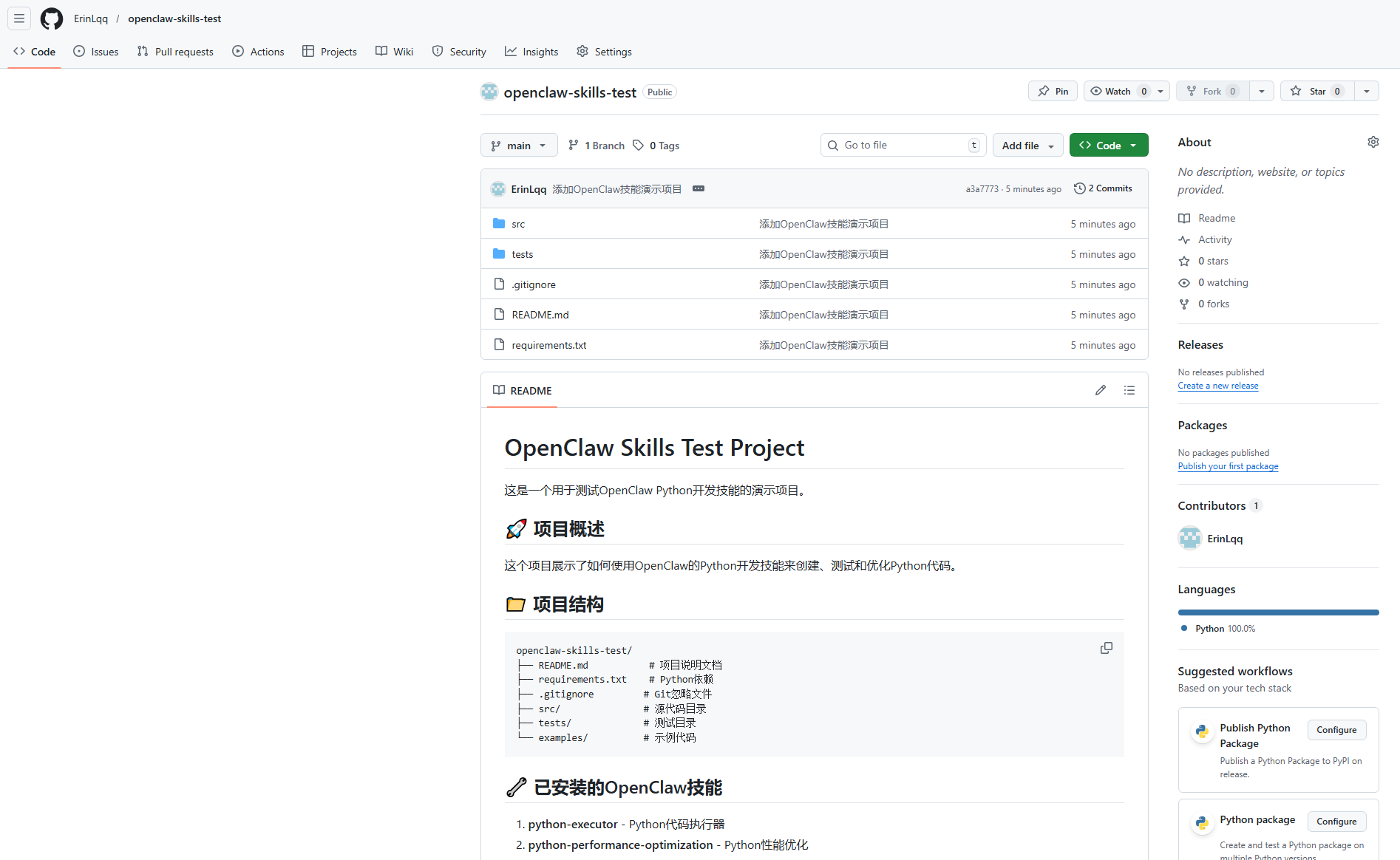
Task: Open requirements.txt file
Action: 549,345
